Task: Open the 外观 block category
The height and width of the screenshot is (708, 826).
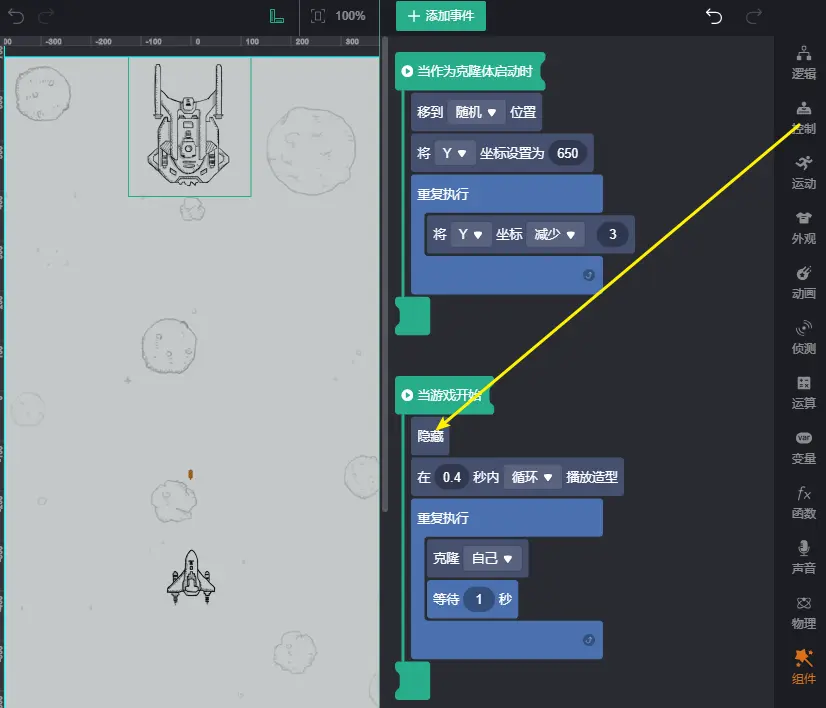Action: 803,228
